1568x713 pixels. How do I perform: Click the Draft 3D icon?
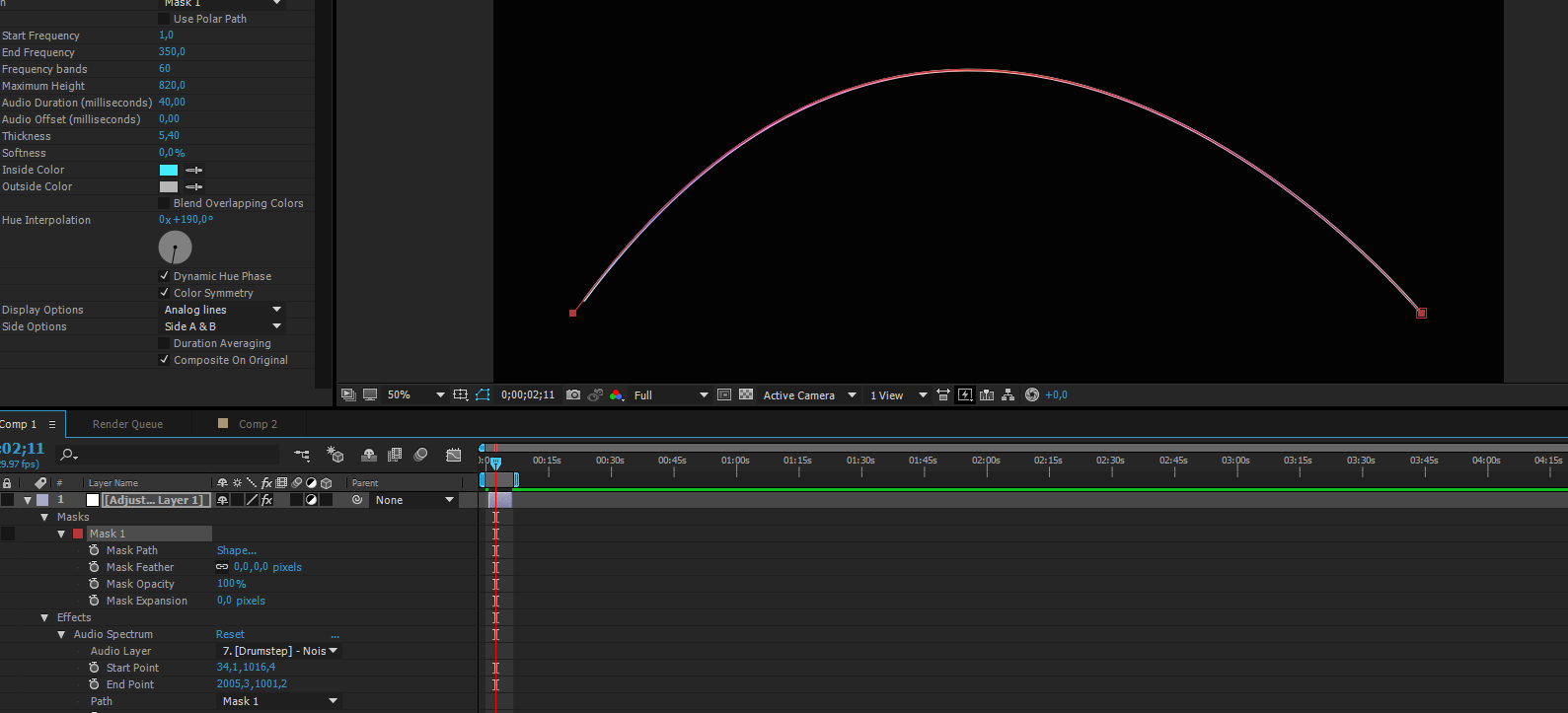pyautogui.click(x=336, y=455)
